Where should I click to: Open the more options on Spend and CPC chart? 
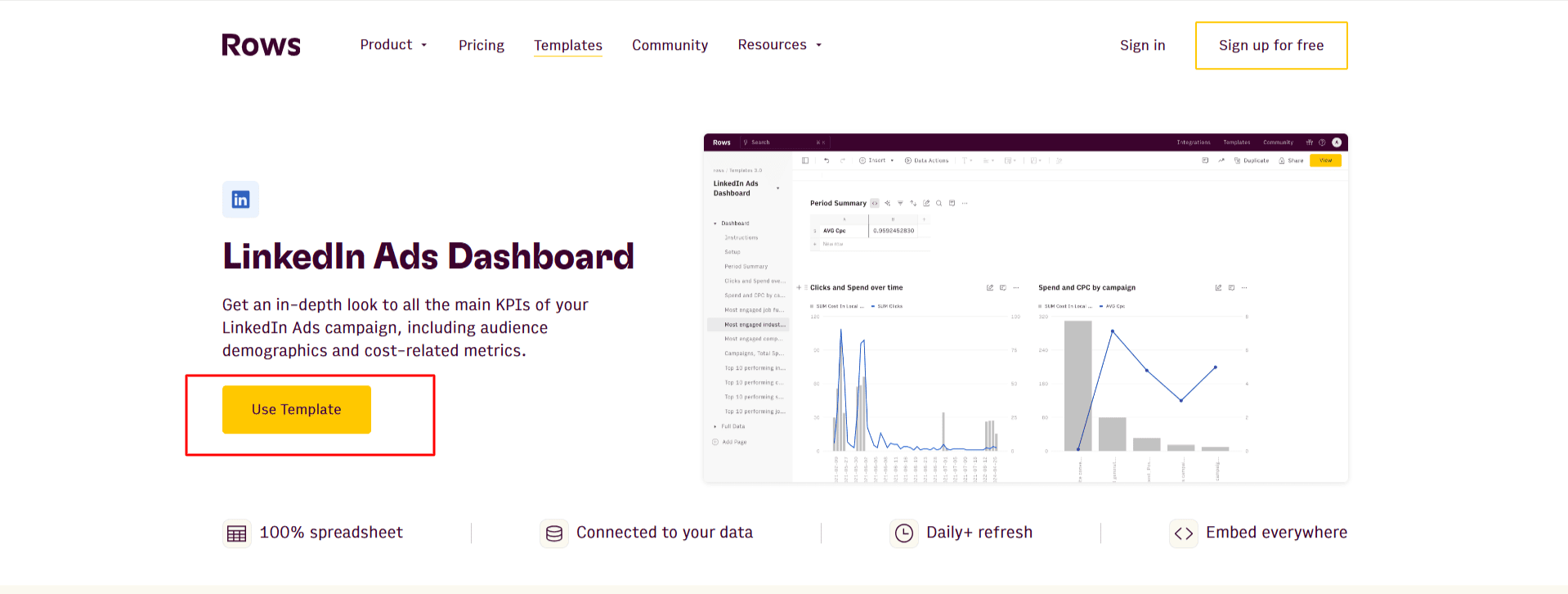point(1244,288)
